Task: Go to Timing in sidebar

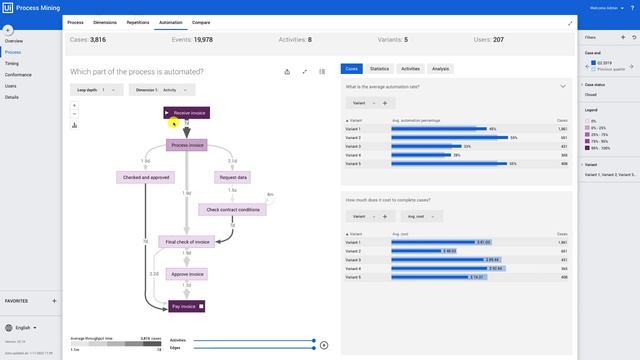Action: coord(12,64)
